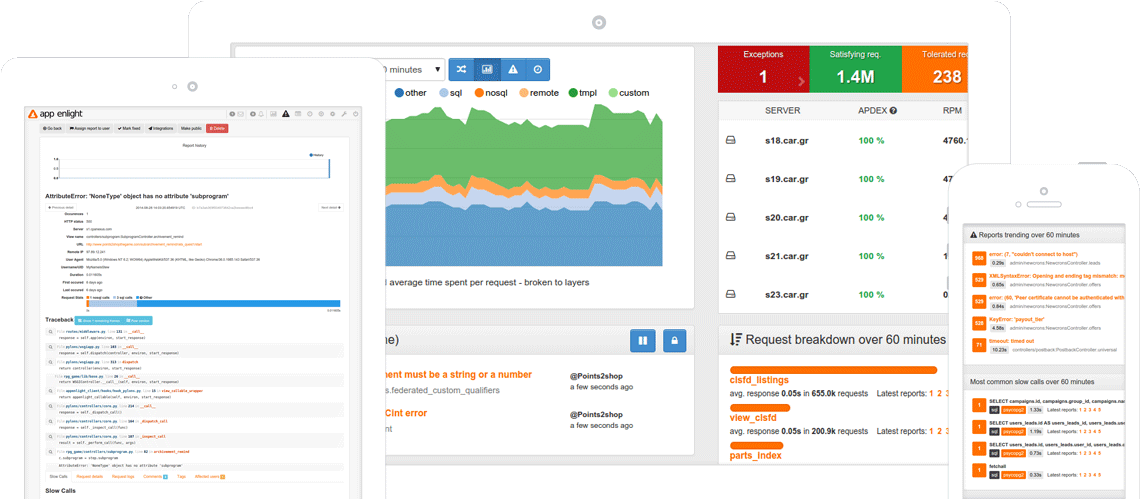Image resolution: width=1140 pixels, height=499 pixels.
Task: Open the red Exceptions tile
Action: pos(763,69)
